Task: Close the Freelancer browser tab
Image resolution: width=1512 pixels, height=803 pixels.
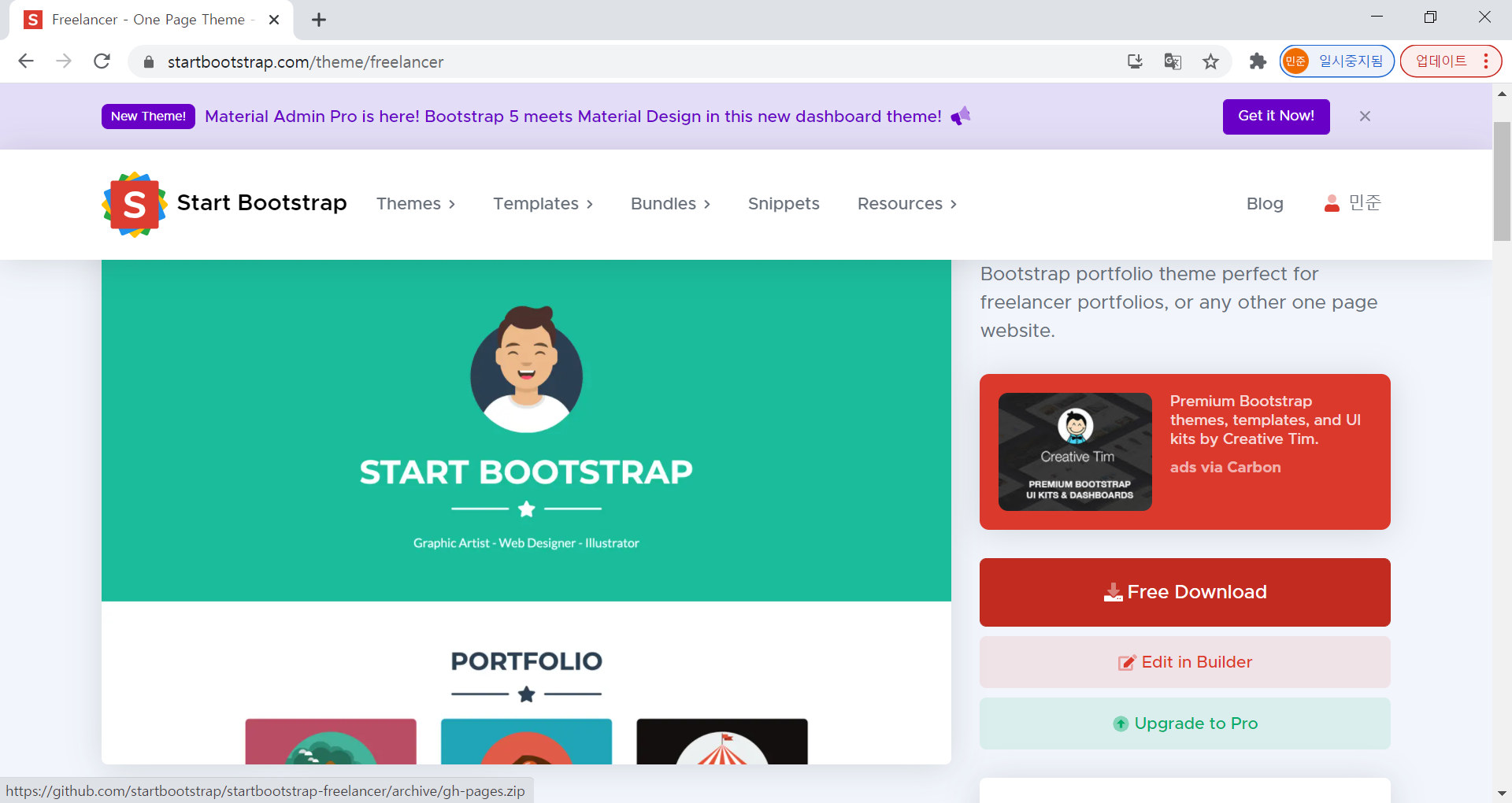Action: (274, 20)
